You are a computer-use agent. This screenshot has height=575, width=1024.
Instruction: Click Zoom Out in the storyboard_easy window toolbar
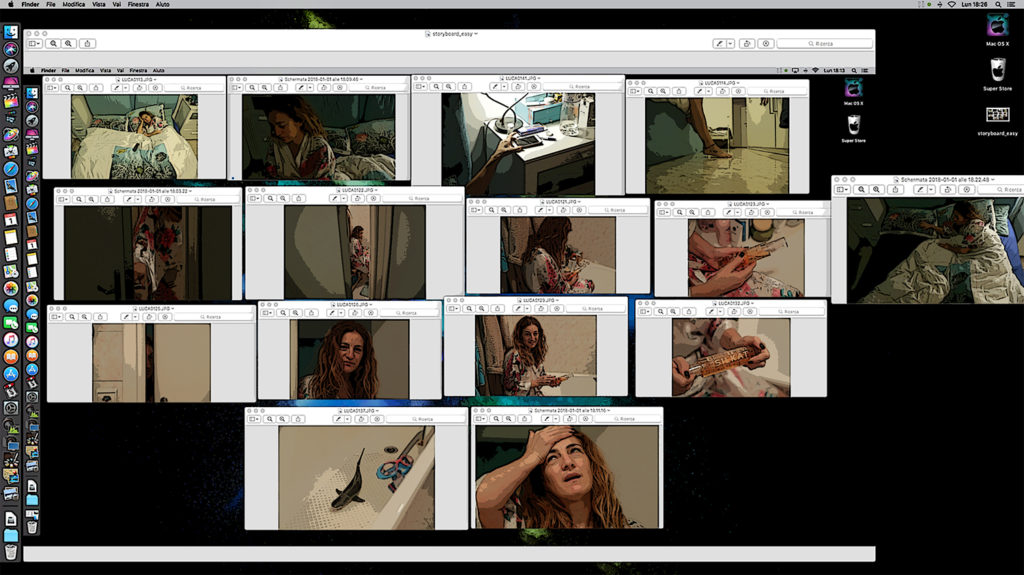pyautogui.click(x=53, y=44)
